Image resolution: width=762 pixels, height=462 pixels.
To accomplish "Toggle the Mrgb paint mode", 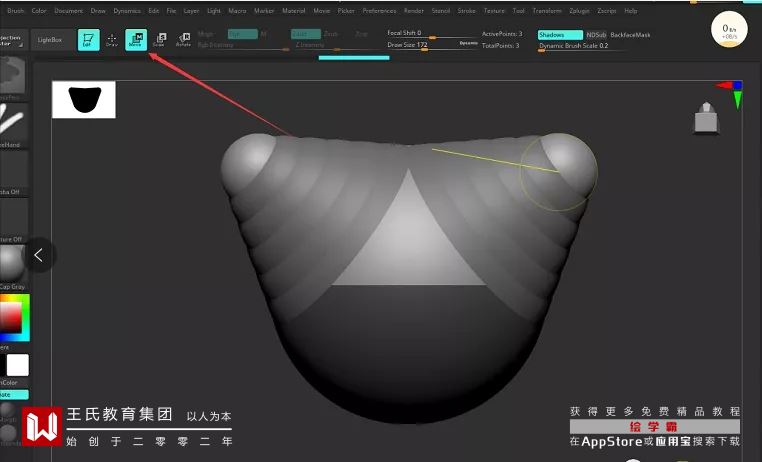I will pos(206,34).
